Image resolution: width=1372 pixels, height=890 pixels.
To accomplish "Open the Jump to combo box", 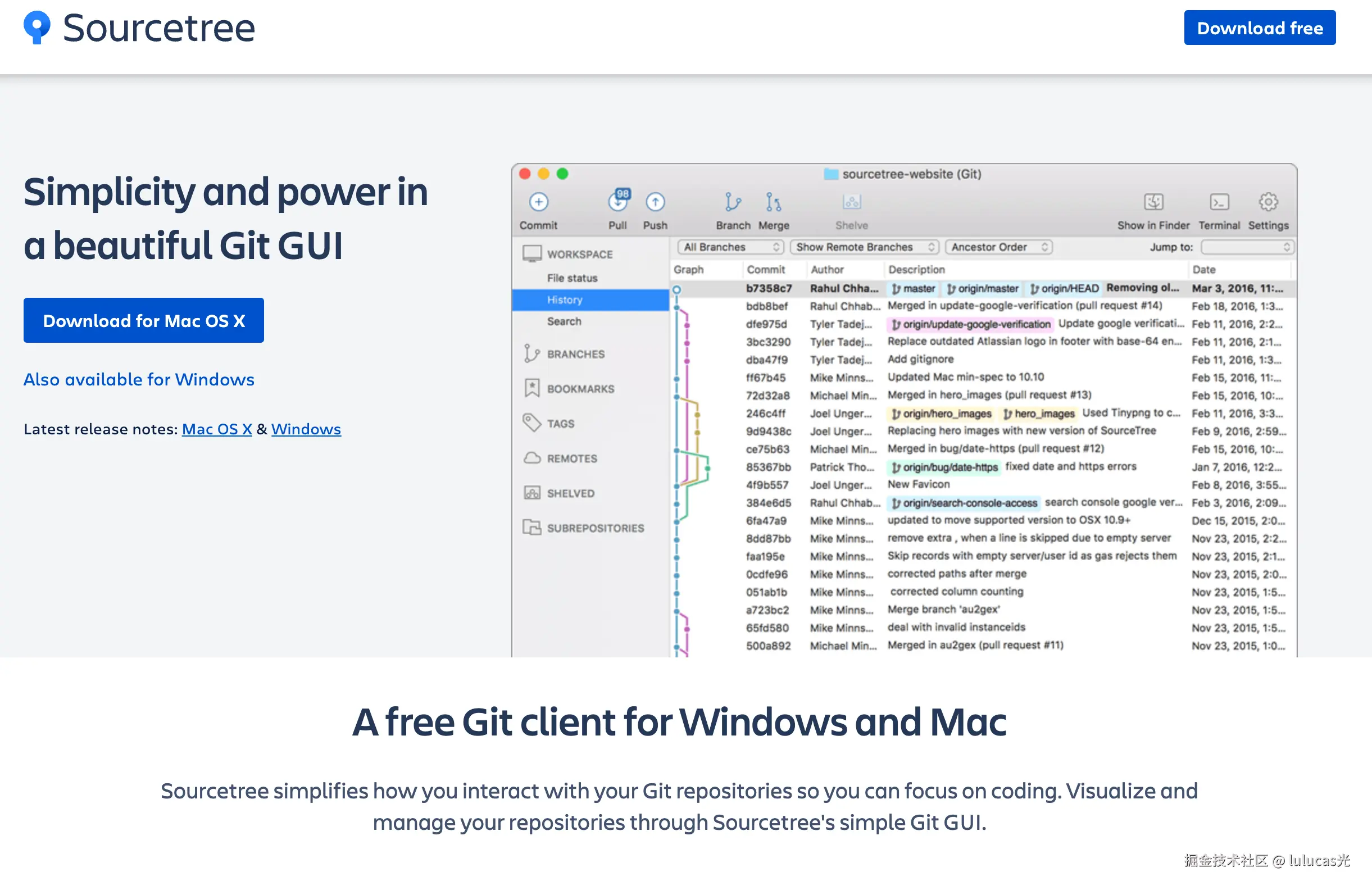I will (1247, 247).
